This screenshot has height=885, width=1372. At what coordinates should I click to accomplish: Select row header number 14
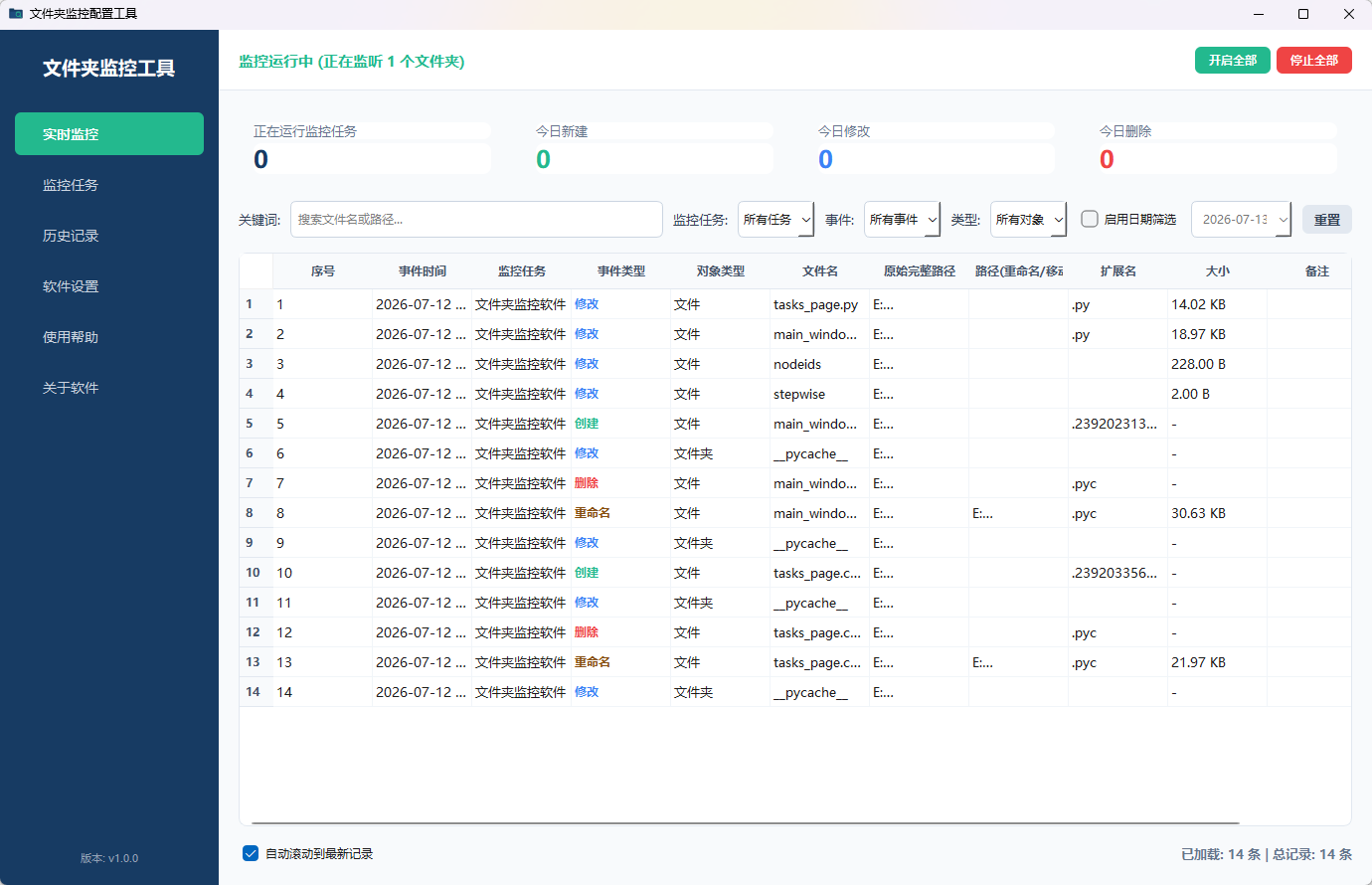pyautogui.click(x=256, y=692)
